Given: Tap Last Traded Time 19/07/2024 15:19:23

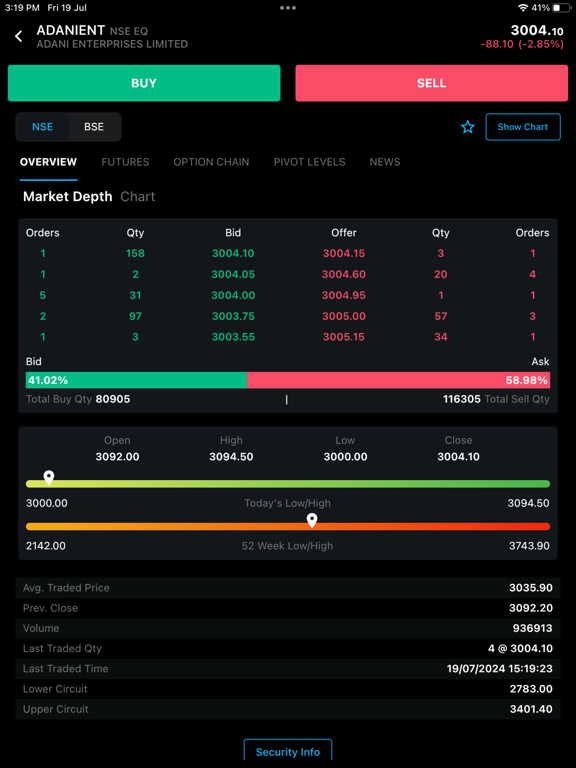Looking at the screenshot, I should click(x=500, y=669).
